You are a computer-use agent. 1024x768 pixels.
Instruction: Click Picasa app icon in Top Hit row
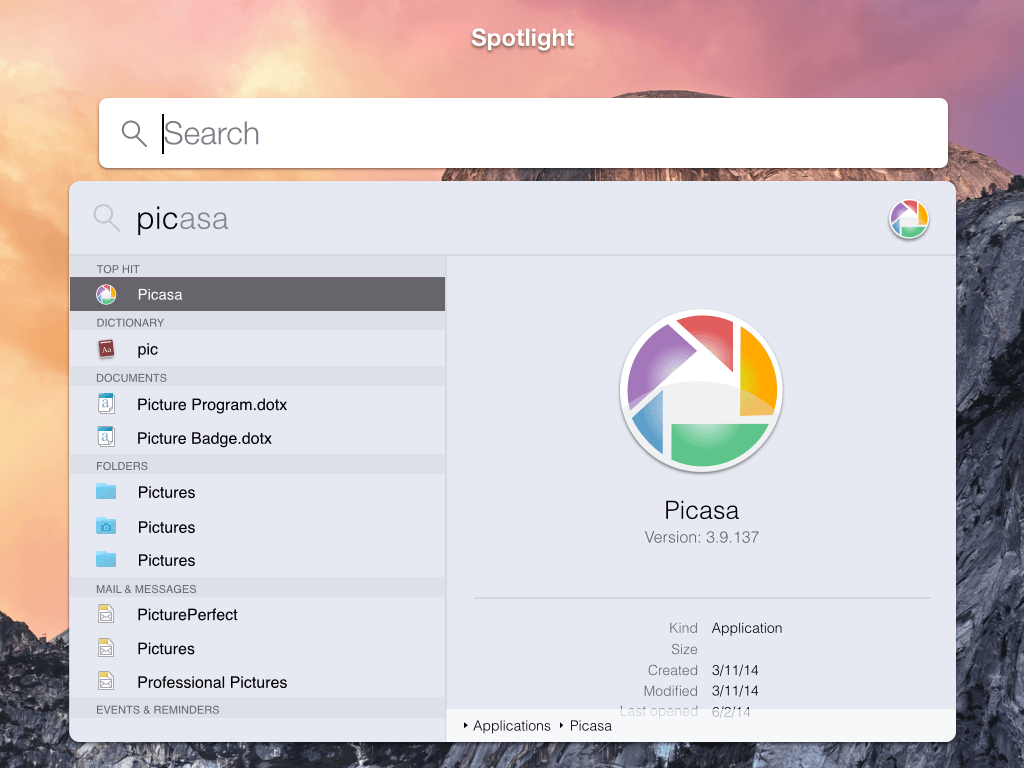(106, 295)
